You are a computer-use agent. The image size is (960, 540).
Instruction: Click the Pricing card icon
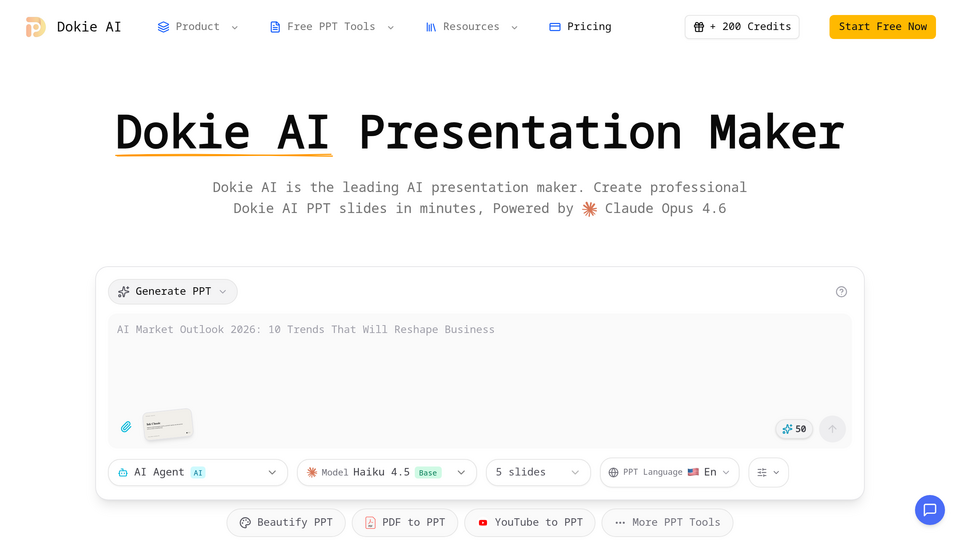point(555,27)
